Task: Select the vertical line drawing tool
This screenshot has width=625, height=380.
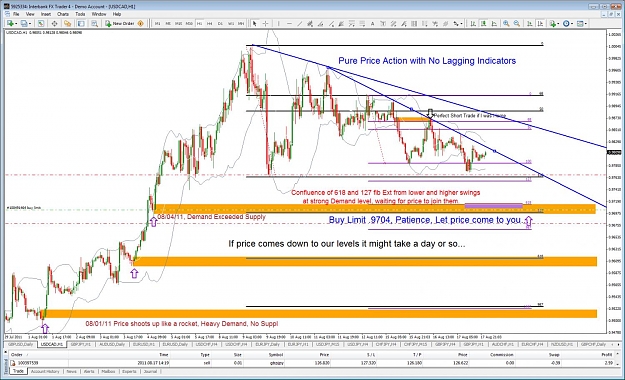Action: click(278, 24)
